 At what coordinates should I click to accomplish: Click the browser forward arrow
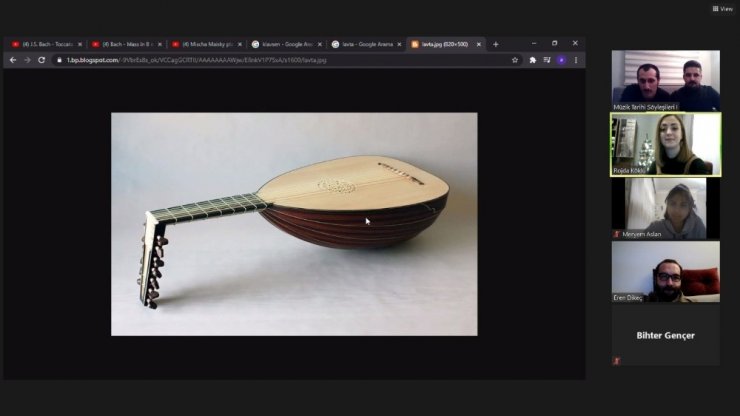coord(27,60)
